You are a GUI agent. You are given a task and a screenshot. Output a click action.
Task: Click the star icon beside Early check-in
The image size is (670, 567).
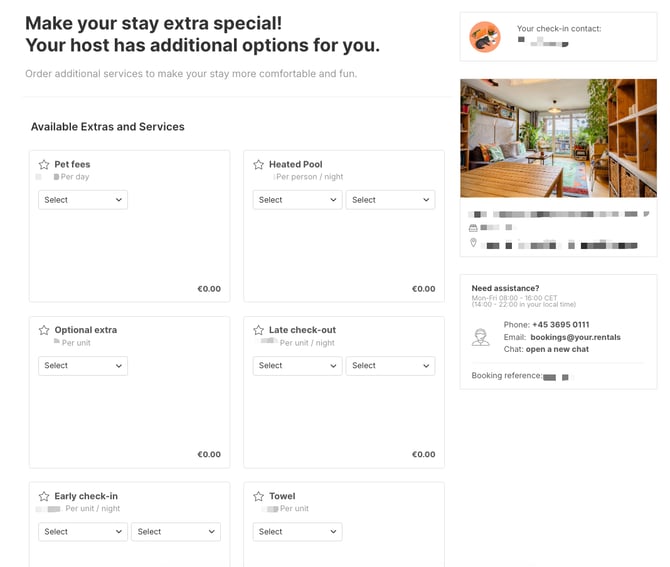(x=44, y=496)
